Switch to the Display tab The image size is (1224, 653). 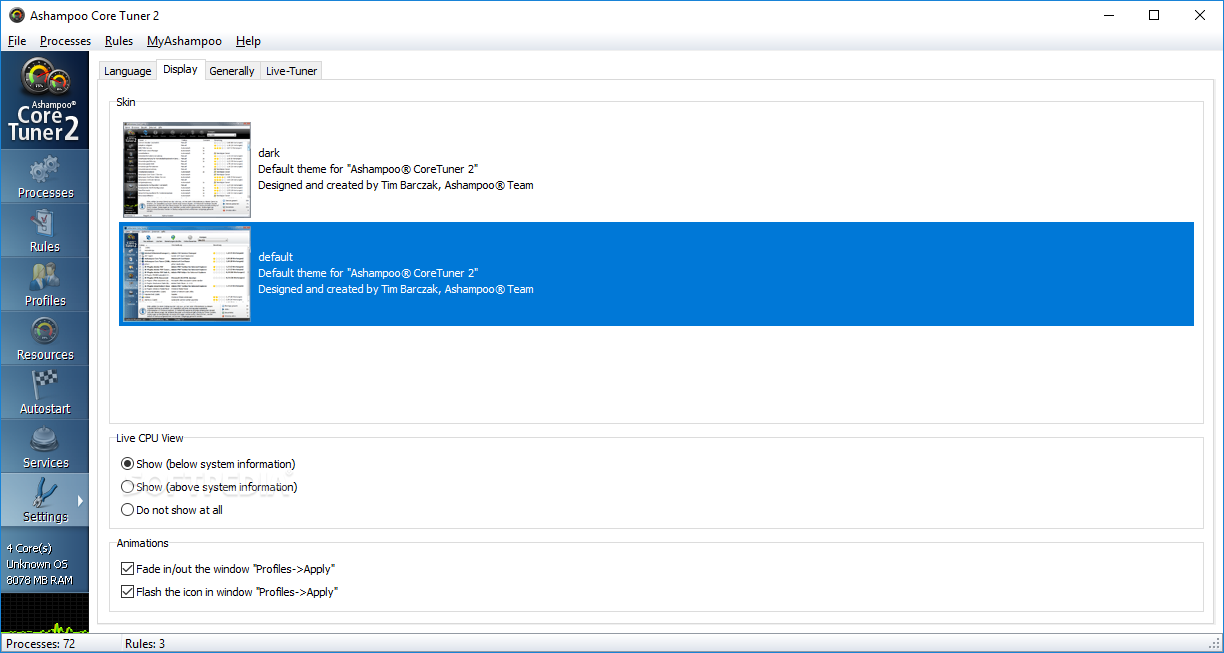tap(181, 70)
